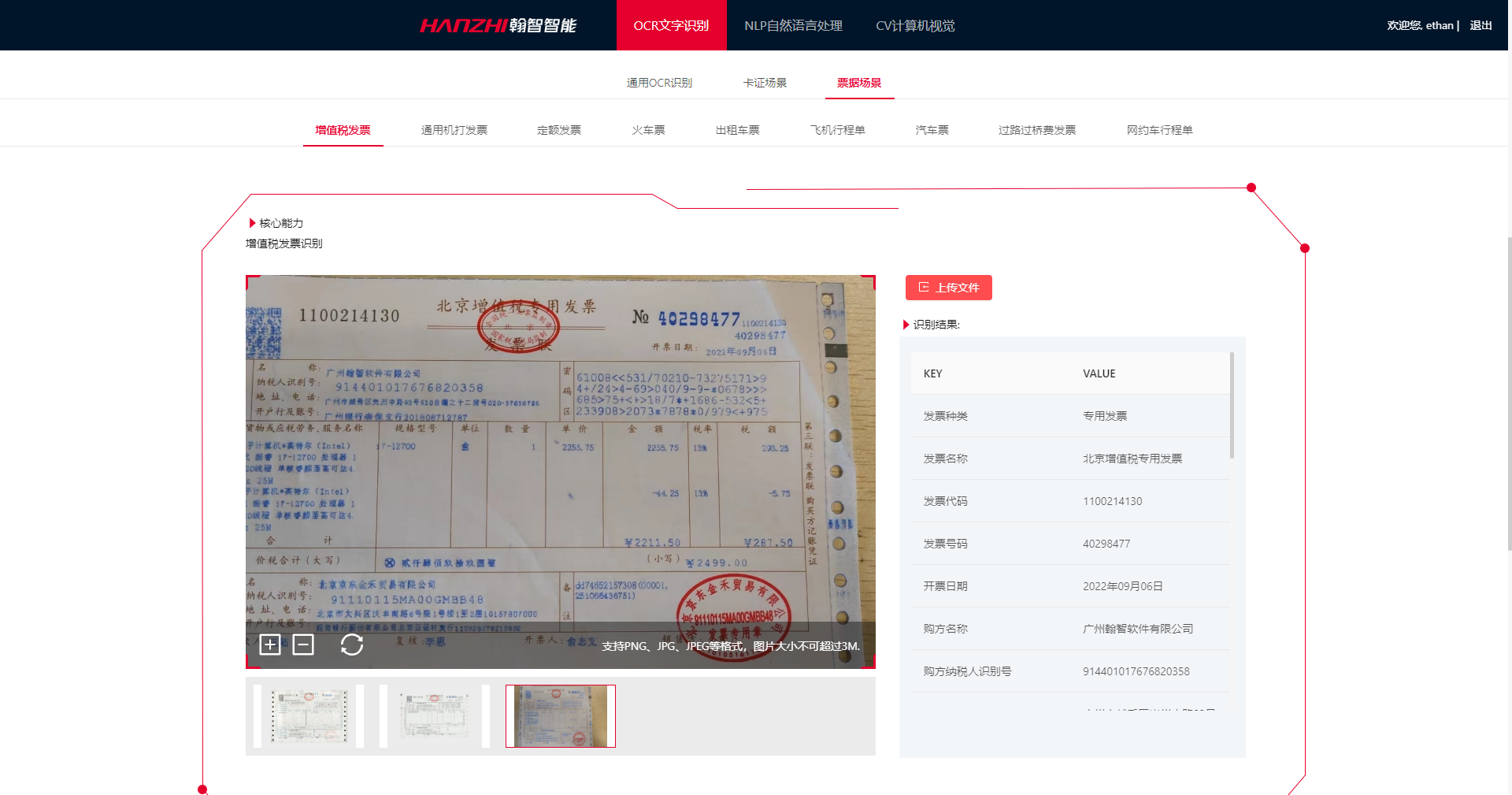This screenshot has width=1512, height=795.
Task: Select the 票据场景 tab
Action: click(x=859, y=83)
